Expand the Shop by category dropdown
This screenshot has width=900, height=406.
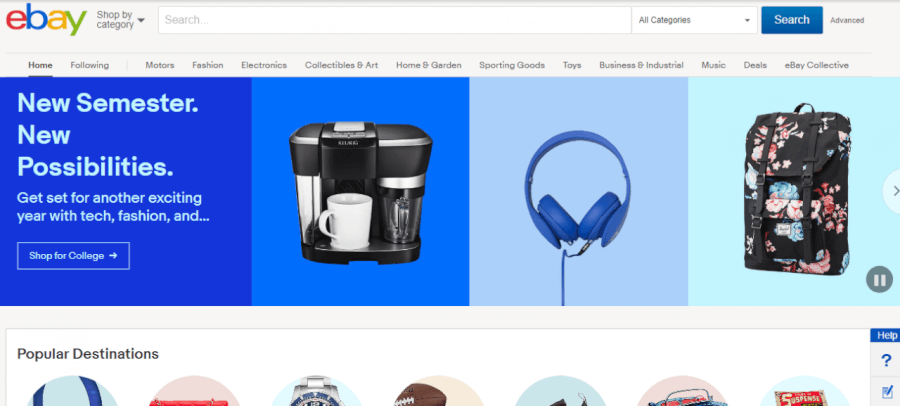pos(120,19)
